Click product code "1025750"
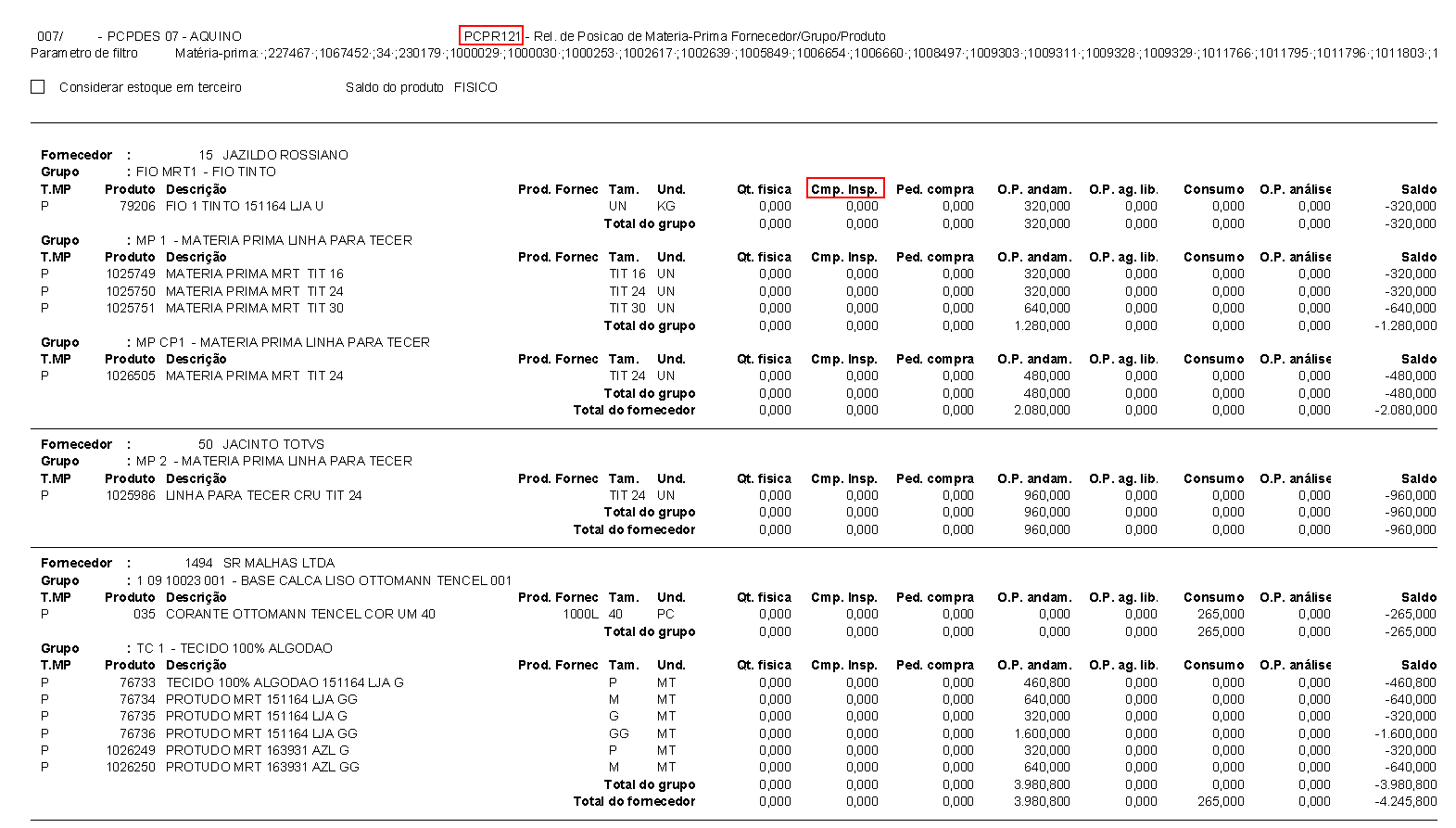Viewport: 1456px width, 828px height. coord(131,291)
